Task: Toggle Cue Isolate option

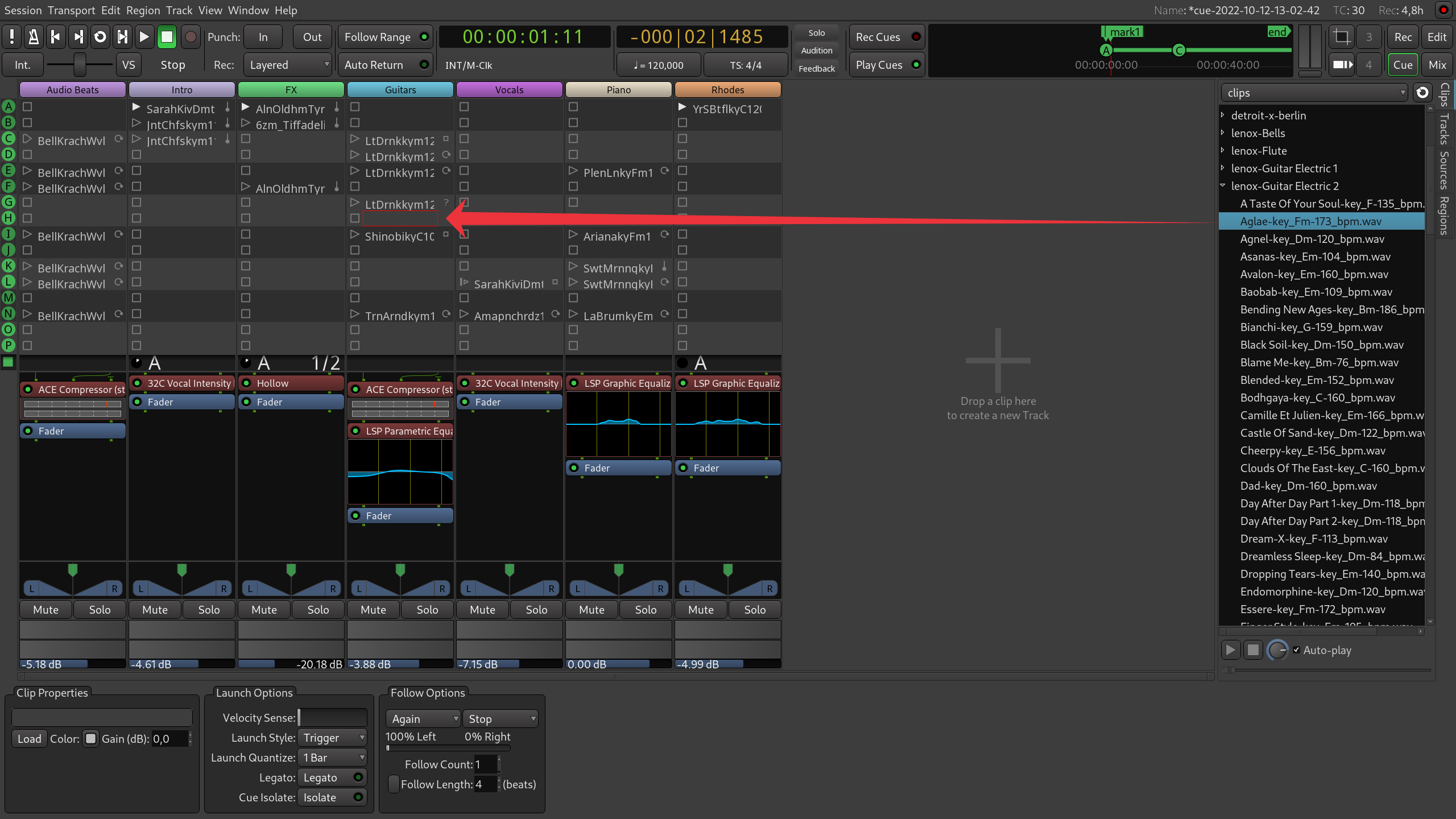Action: [332, 797]
